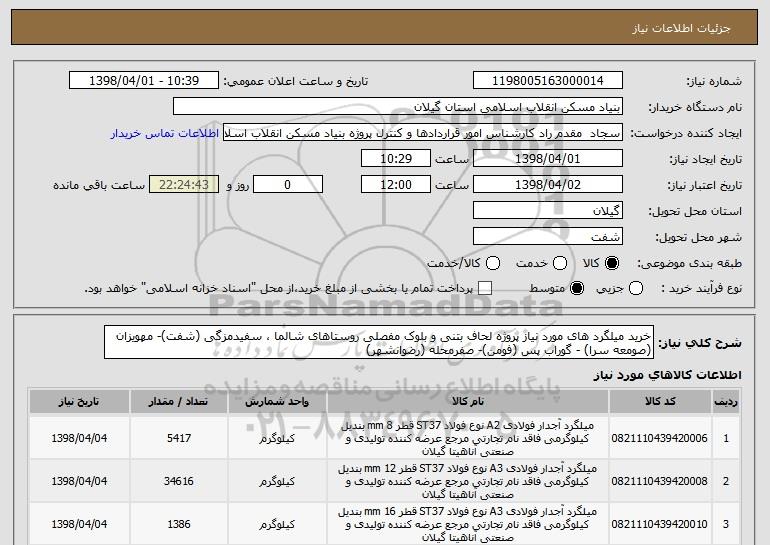This screenshot has height=545, width=770.
Task: Click the اطلاعات کالاهای مورد نیاز heading
Action: [667, 375]
